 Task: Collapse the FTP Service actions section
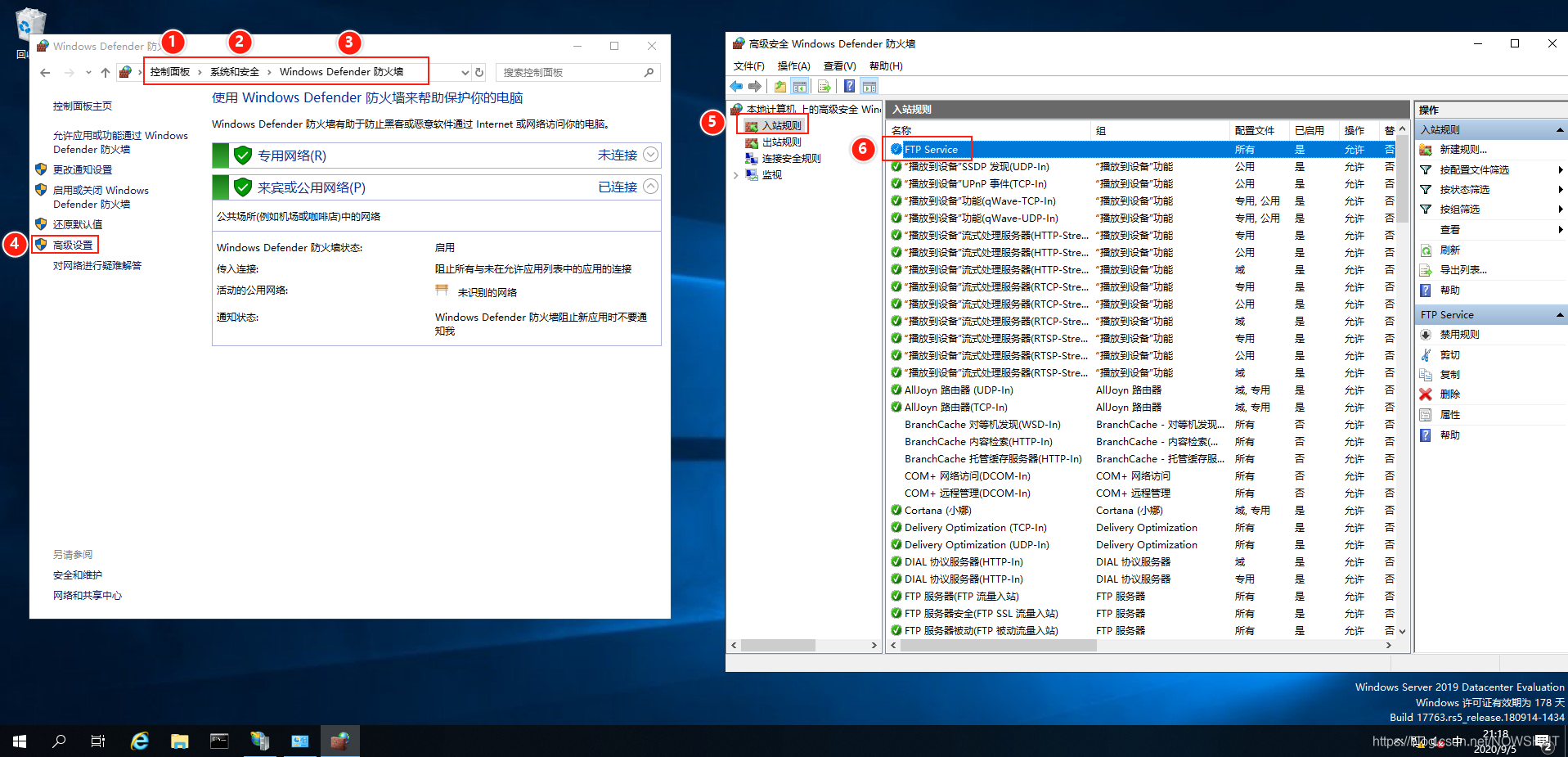click(1559, 315)
